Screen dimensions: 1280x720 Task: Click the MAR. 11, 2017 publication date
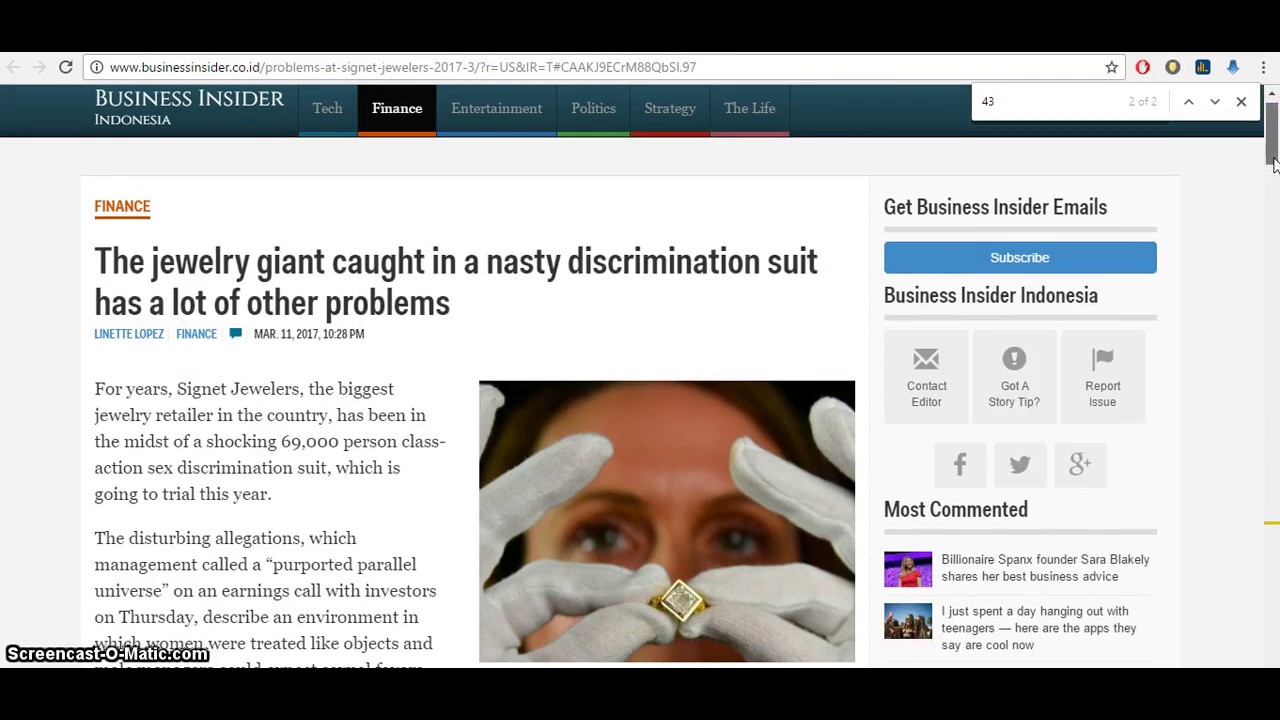(309, 334)
